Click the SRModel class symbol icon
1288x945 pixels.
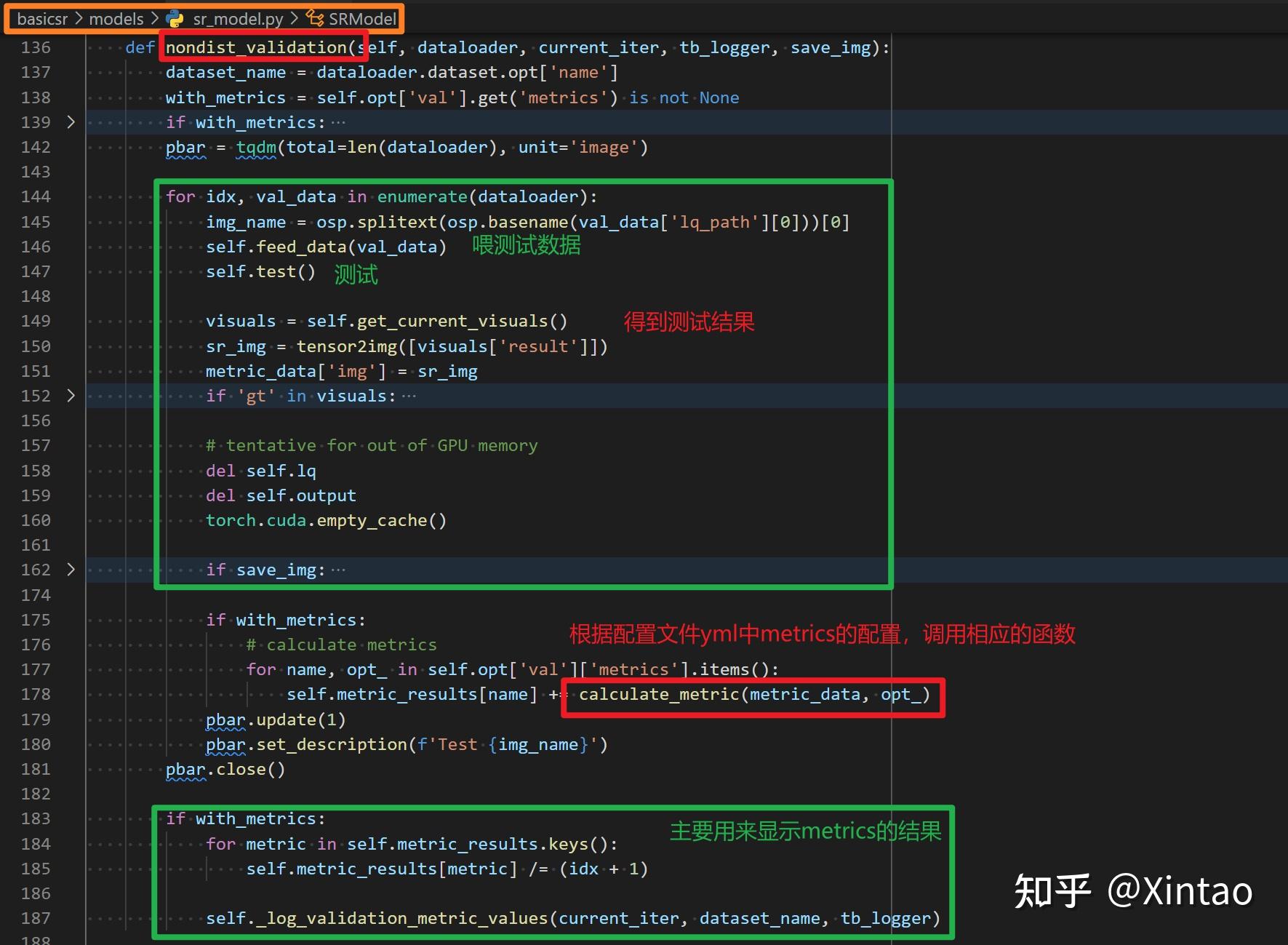[315, 18]
